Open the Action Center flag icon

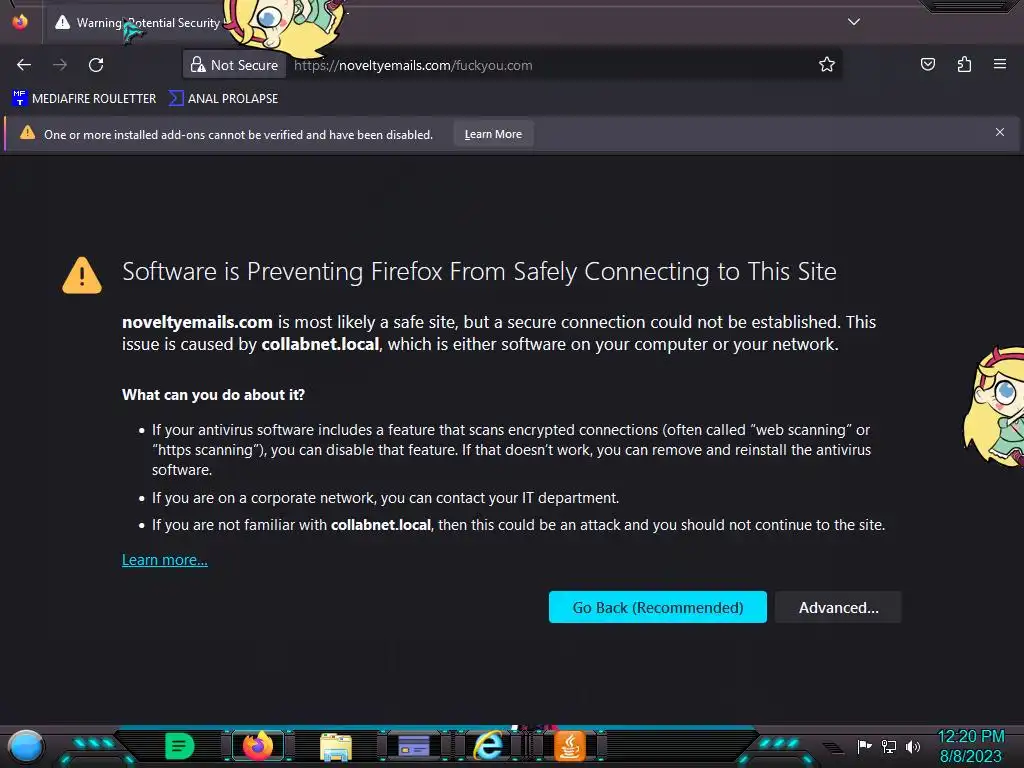point(865,746)
